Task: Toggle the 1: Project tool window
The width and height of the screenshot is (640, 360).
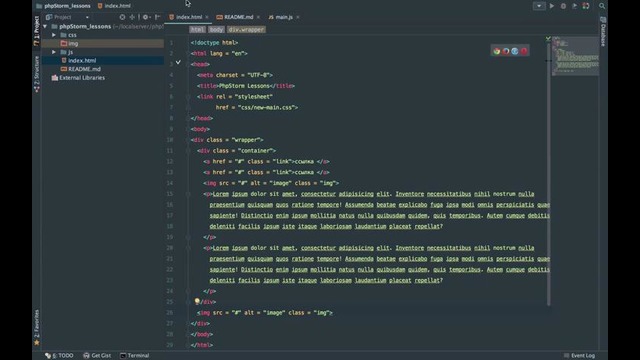Action: point(37,31)
